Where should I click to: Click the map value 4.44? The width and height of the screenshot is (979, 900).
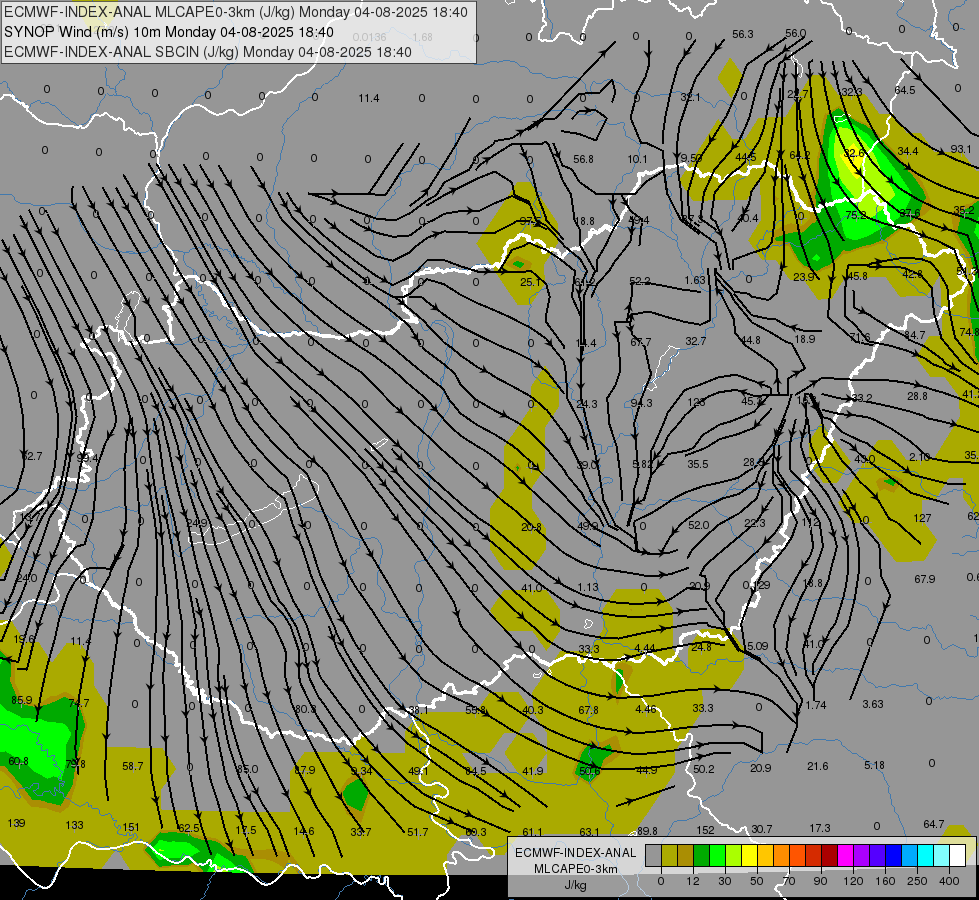644,648
